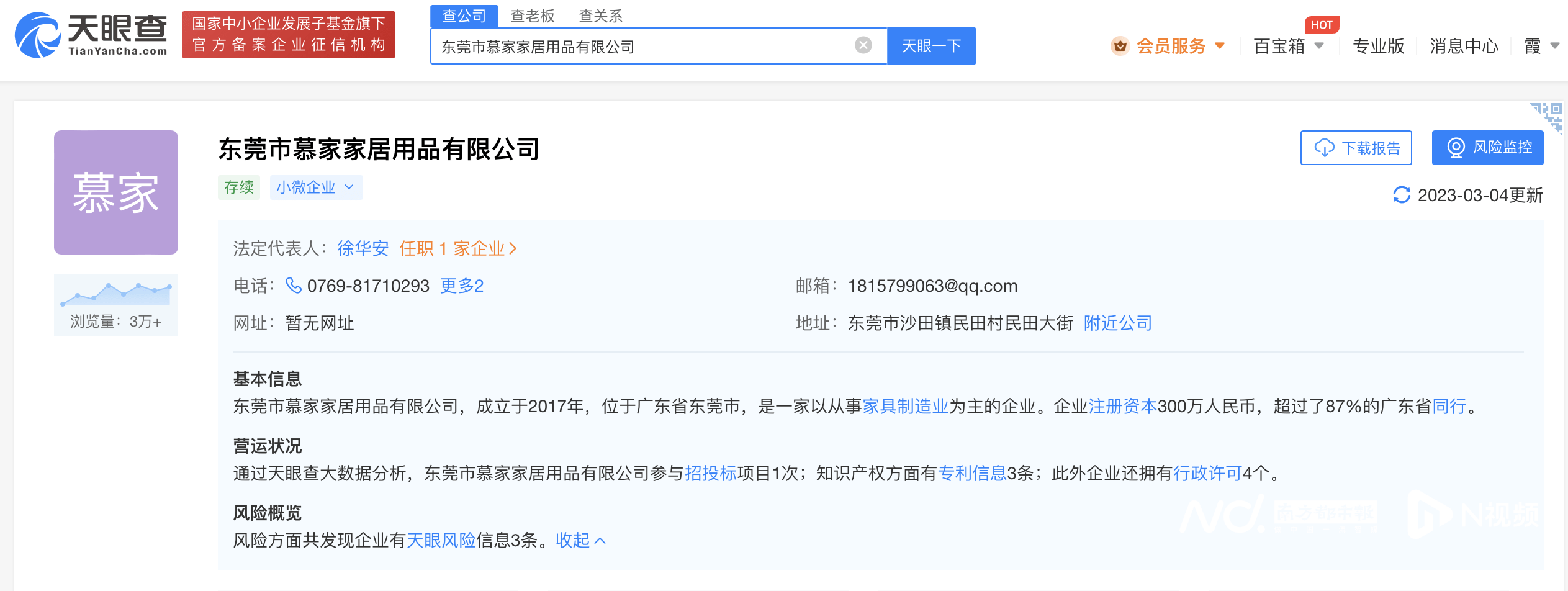The image size is (1568, 591).
Task: Open the 注册资本 link
Action: pyautogui.click(x=1123, y=406)
